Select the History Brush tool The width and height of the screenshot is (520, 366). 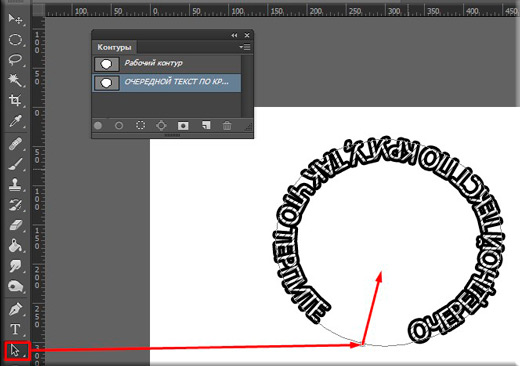[x=15, y=205]
